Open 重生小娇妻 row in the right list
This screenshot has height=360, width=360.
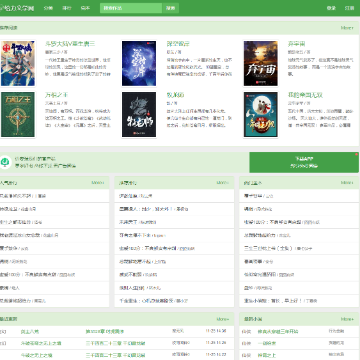[x=299, y=301]
